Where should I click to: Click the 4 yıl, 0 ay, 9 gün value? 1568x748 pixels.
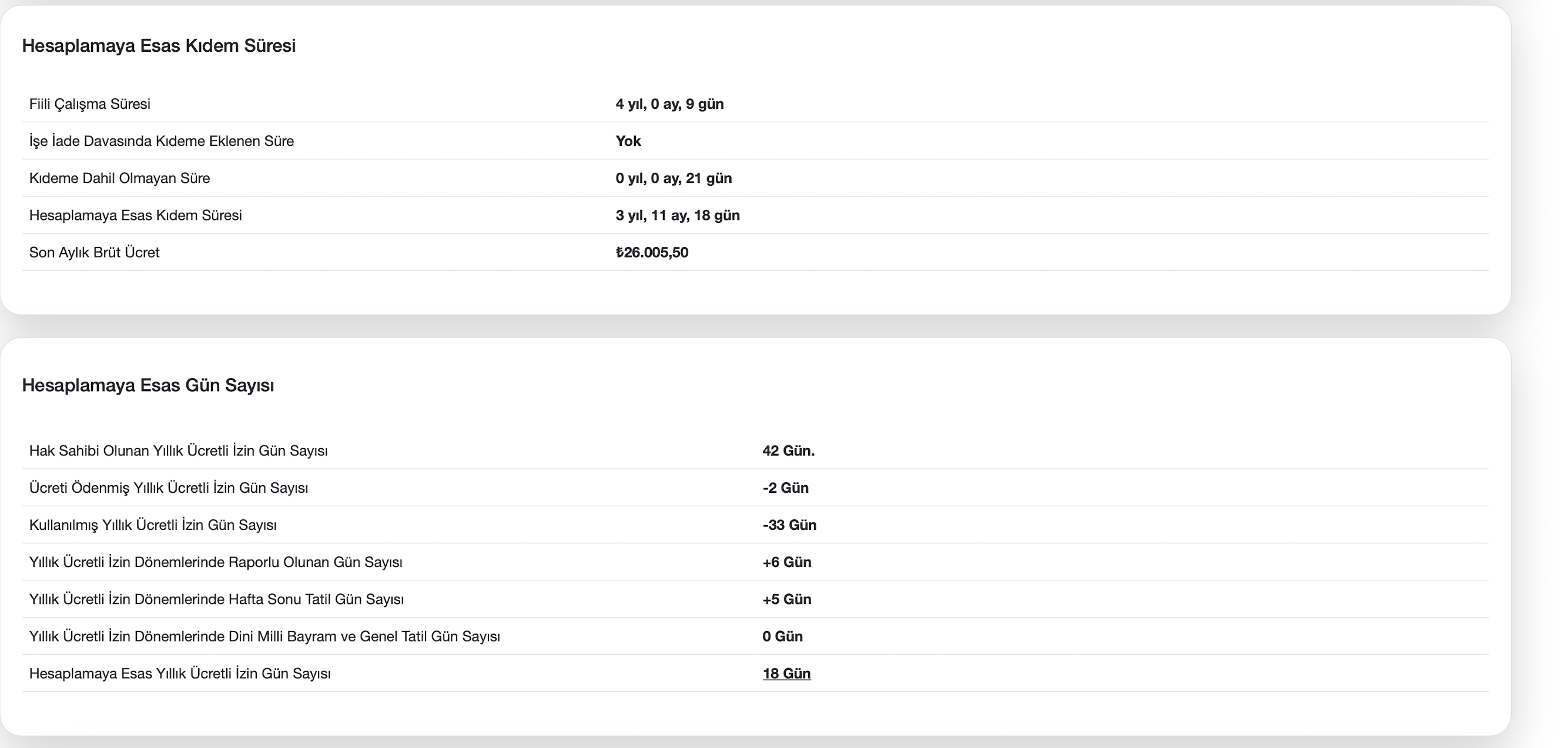[x=669, y=104]
